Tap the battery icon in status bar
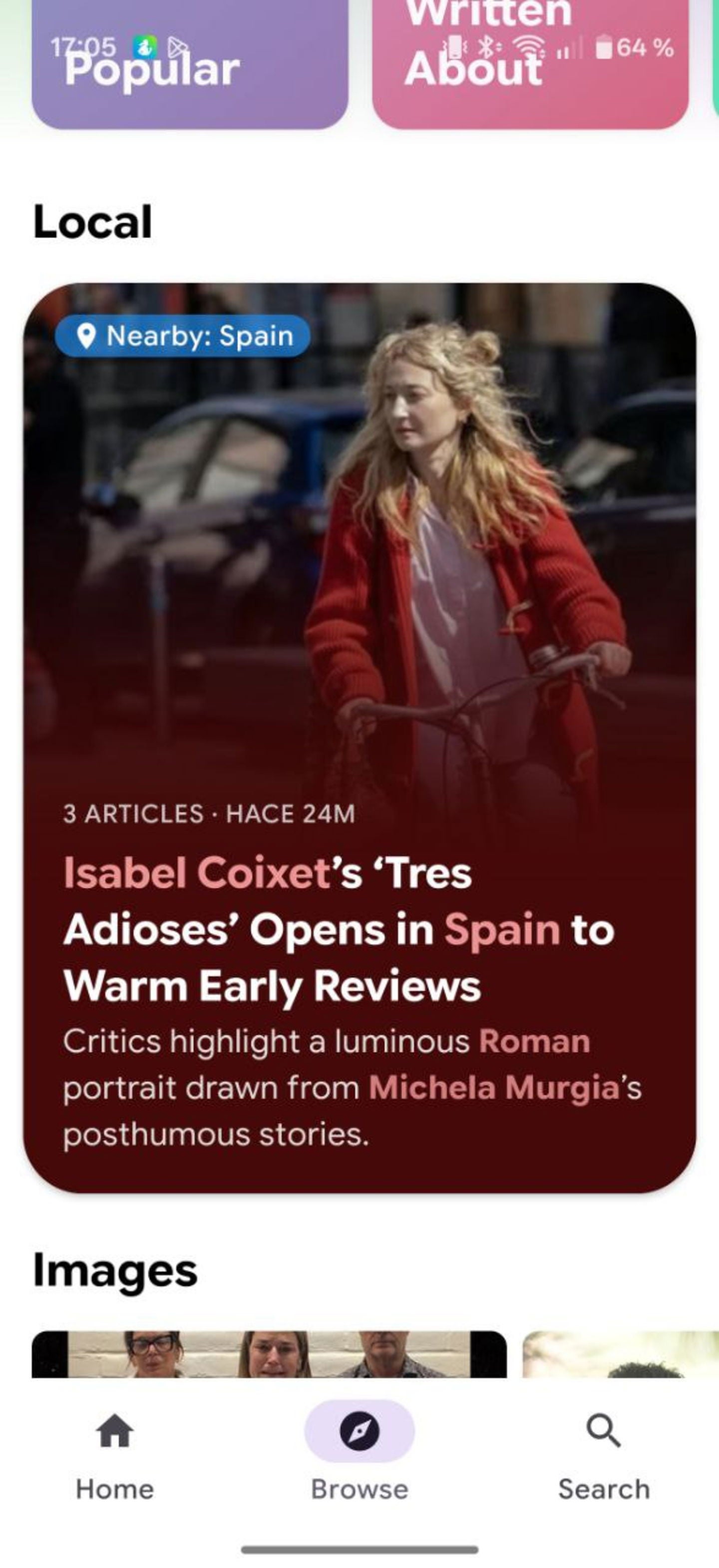 pyautogui.click(x=603, y=47)
